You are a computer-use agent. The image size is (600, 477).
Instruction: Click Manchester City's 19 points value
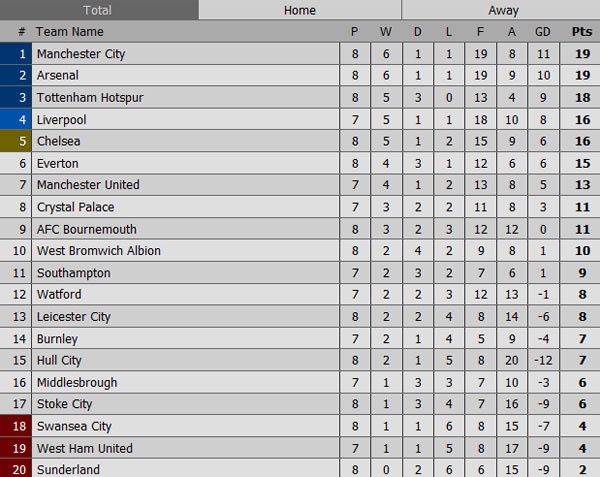(x=581, y=54)
